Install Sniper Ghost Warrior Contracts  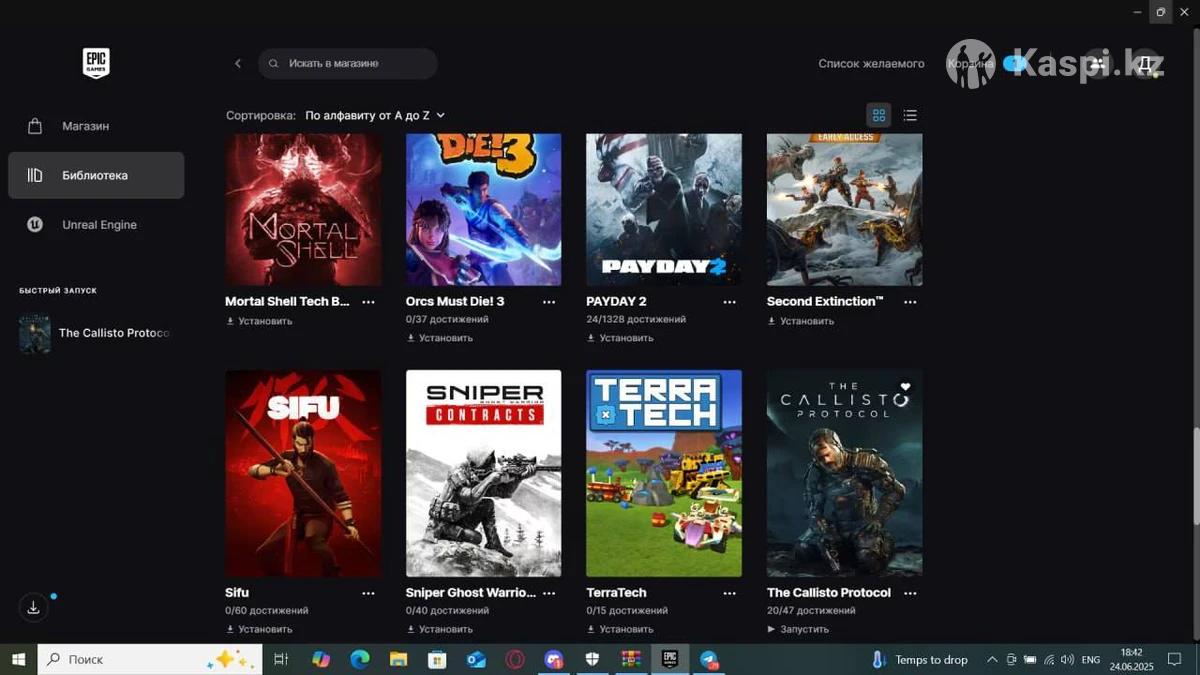coord(440,629)
